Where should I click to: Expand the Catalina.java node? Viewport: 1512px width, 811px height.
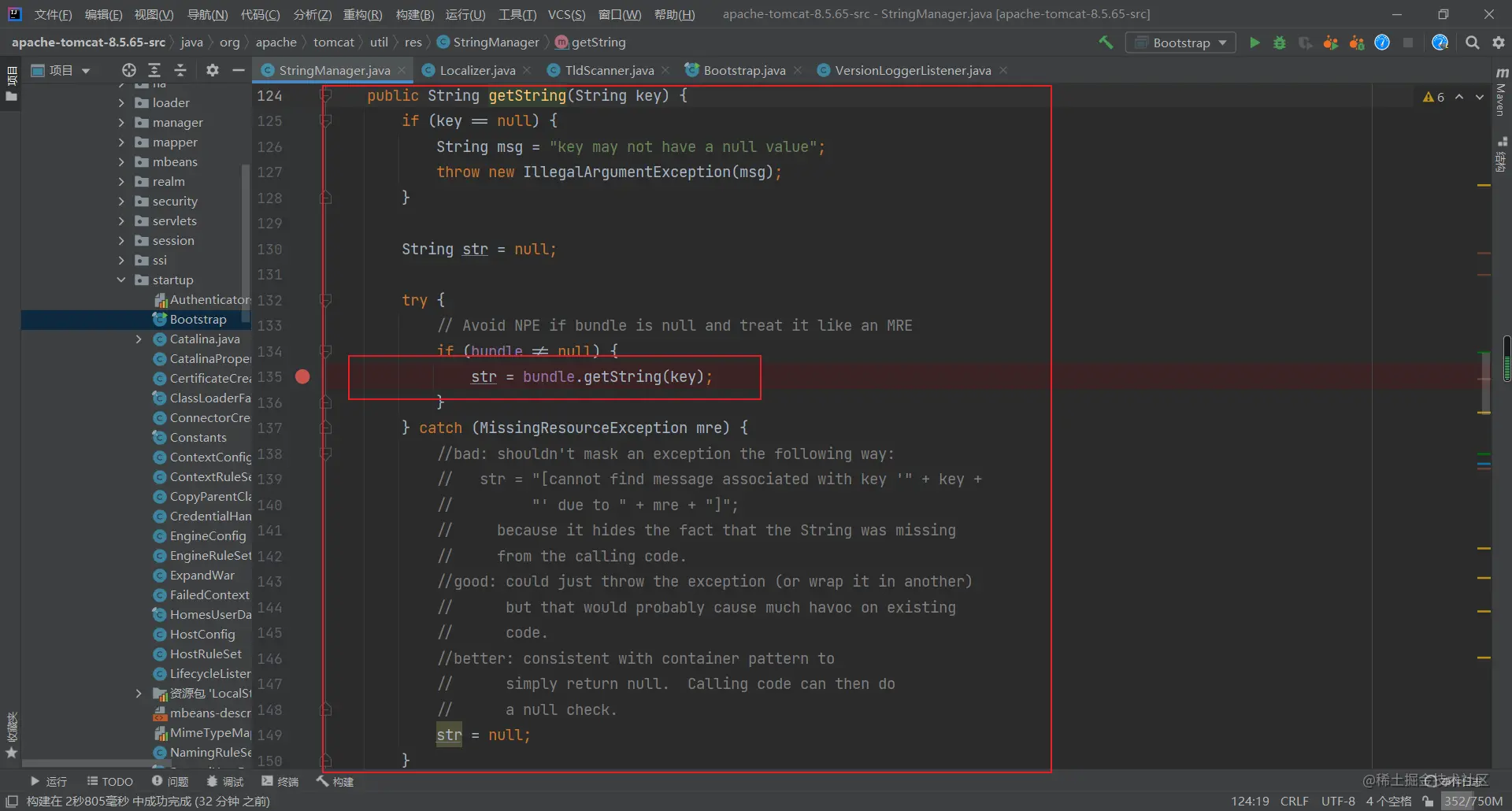pyautogui.click(x=139, y=339)
